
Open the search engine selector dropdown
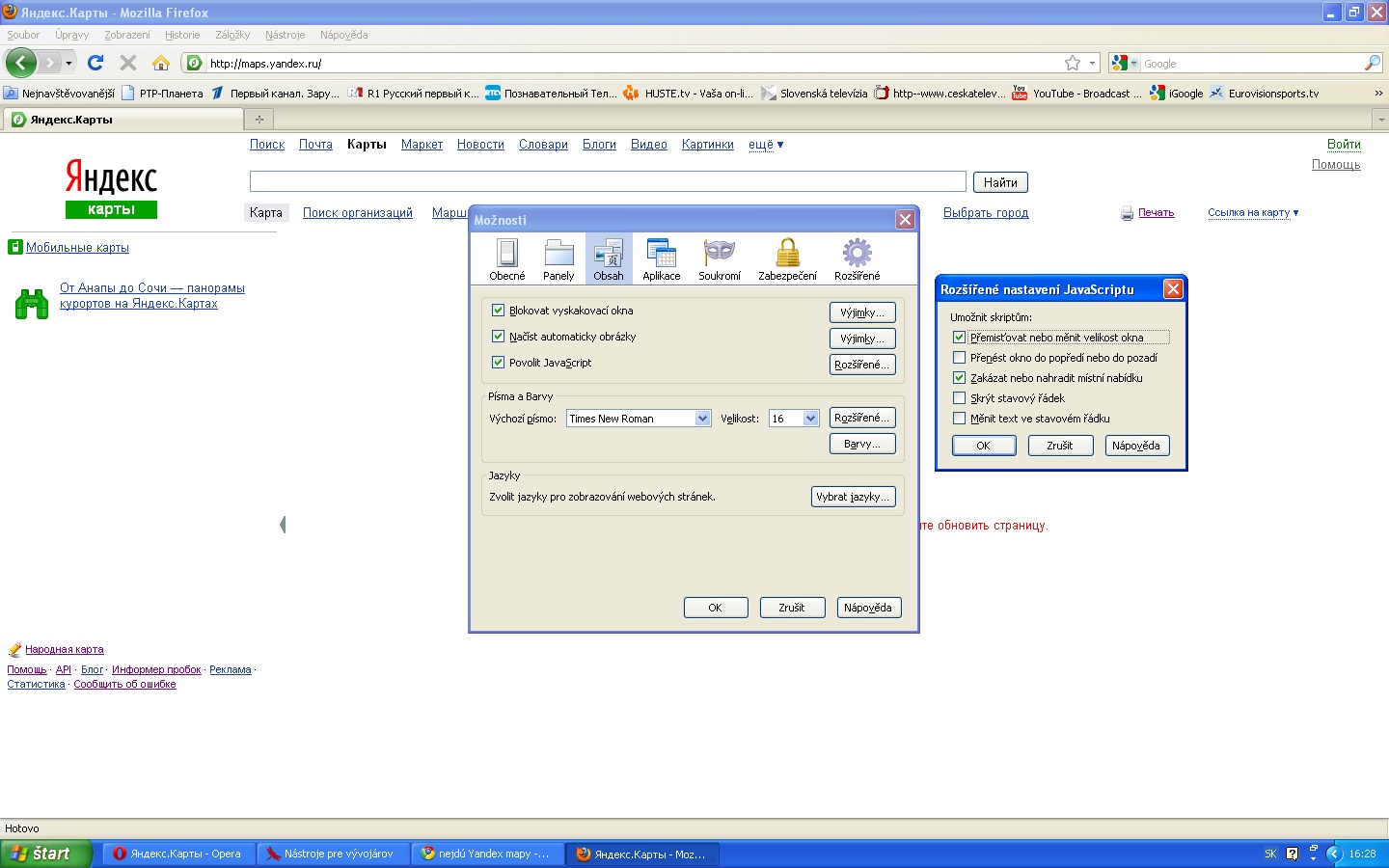point(1125,63)
